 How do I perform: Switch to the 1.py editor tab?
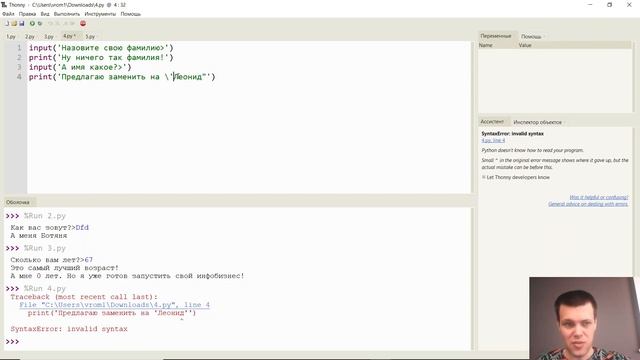(11, 36)
